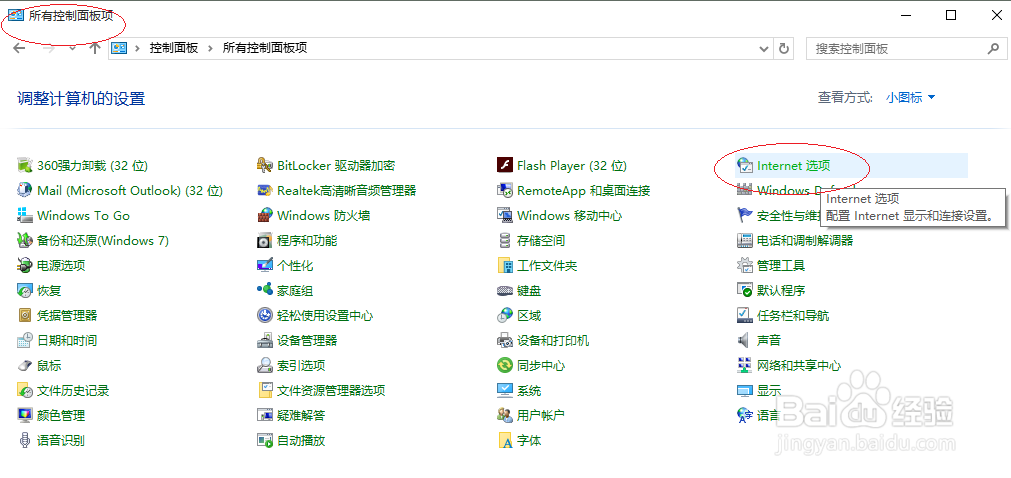The width and height of the screenshot is (1011, 478).
Task: Open the 用户帐户 link
Action: (541, 415)
